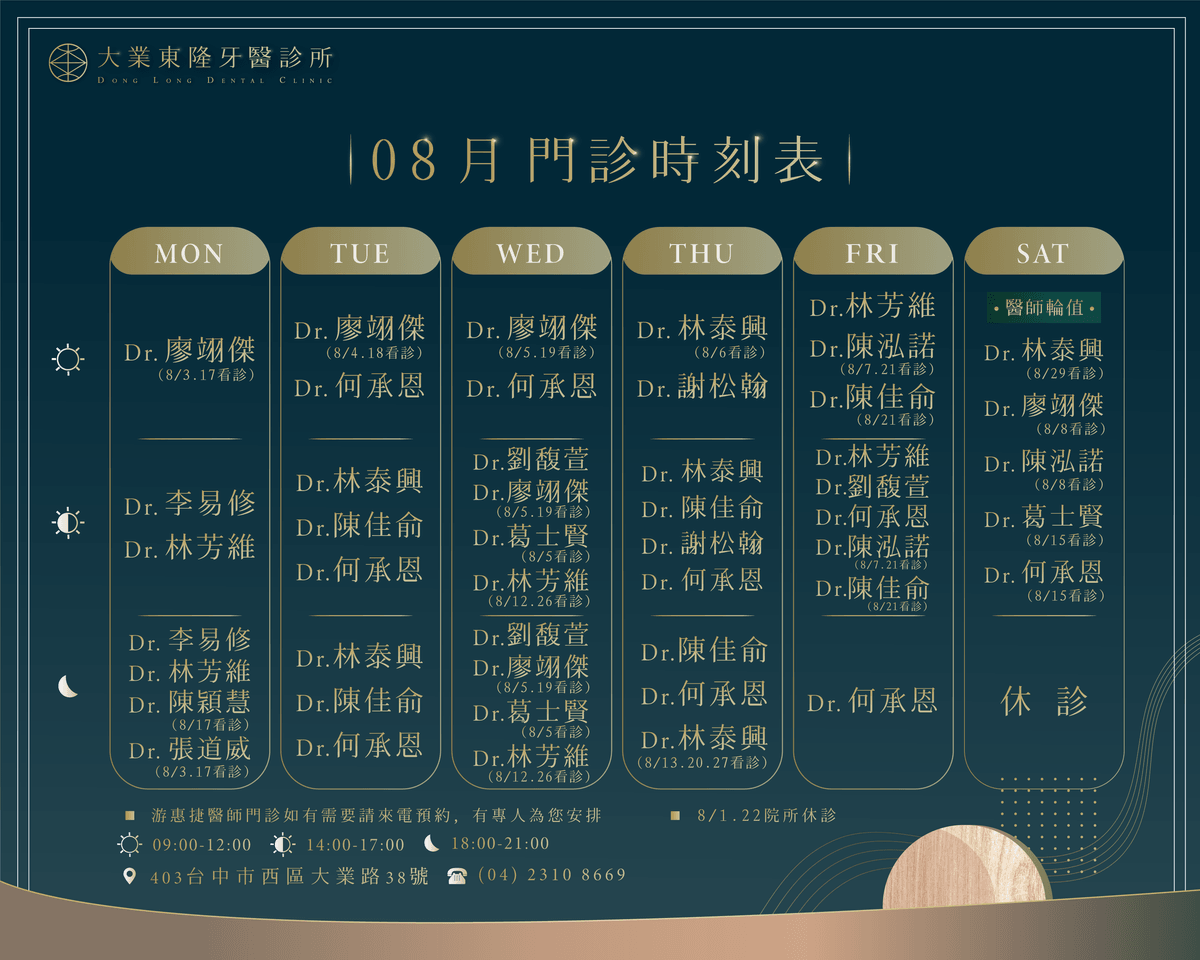Select the TUE column header
The image size is (1200, 960).
[360, 253]
